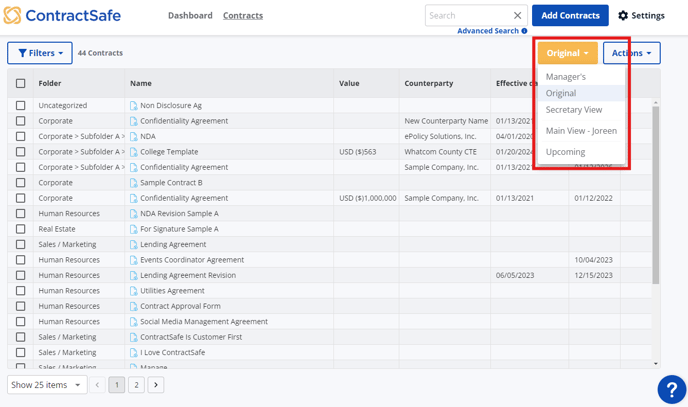Click document icon beside NDA contract

[x=133, y=136]
